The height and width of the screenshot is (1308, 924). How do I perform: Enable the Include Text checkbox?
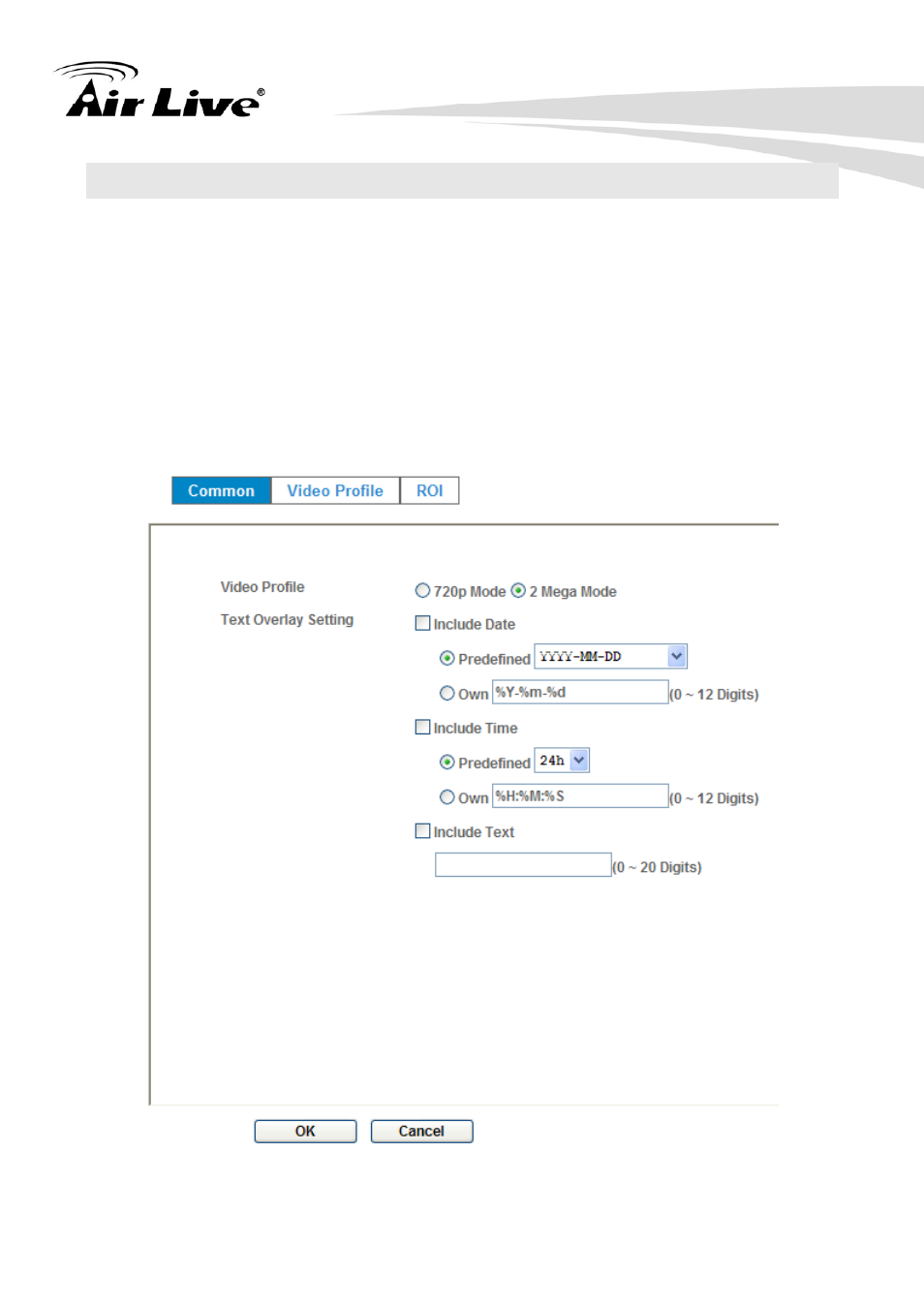click(422, 830)
